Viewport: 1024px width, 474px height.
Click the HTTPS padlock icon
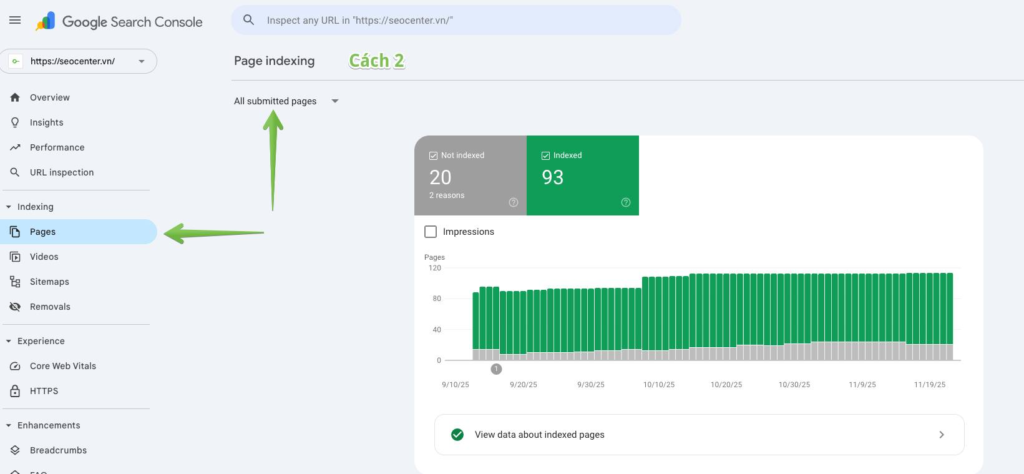pyautogui.click(x=14, y=391)
